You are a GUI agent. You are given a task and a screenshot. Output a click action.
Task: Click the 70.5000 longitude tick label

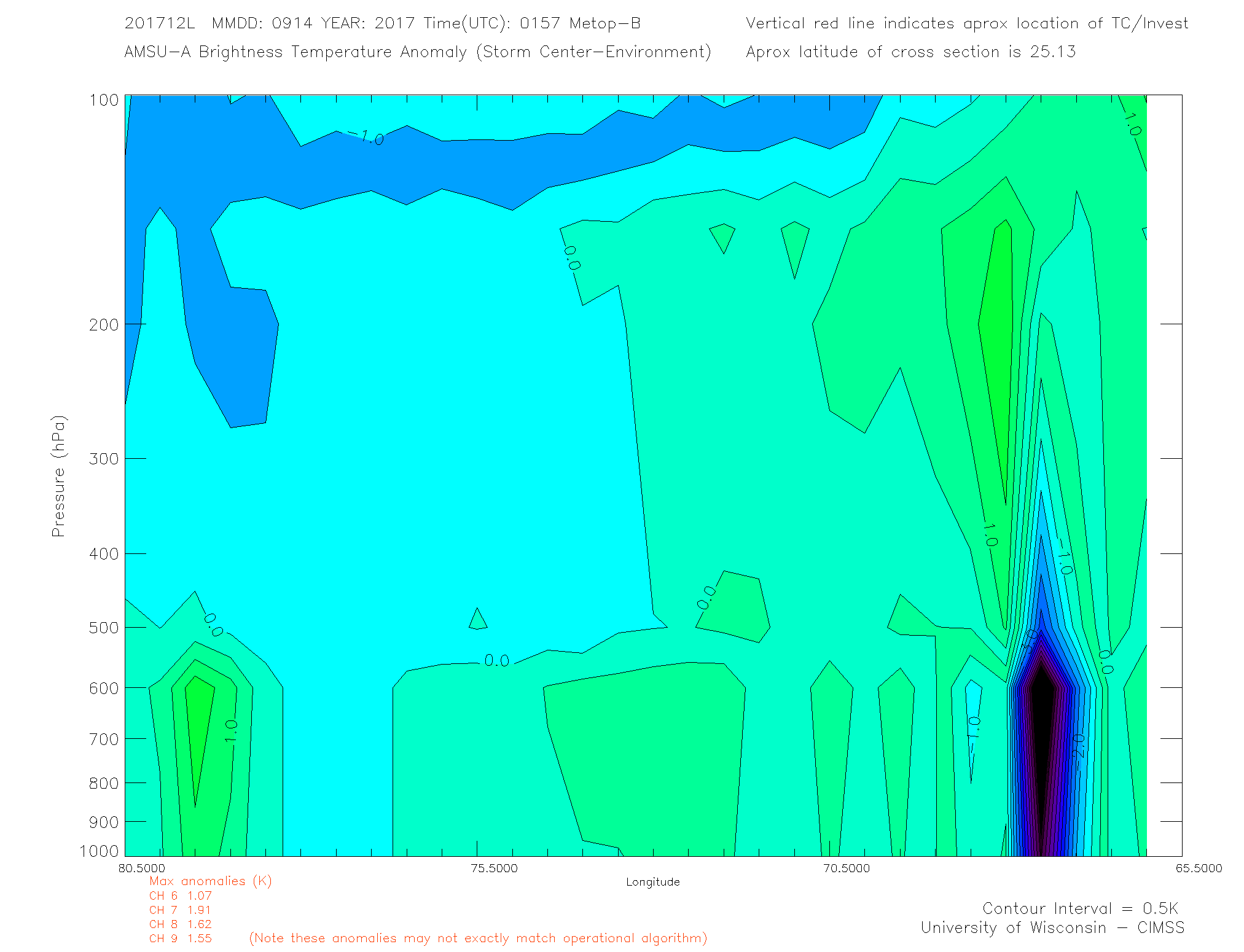(847, 868)
